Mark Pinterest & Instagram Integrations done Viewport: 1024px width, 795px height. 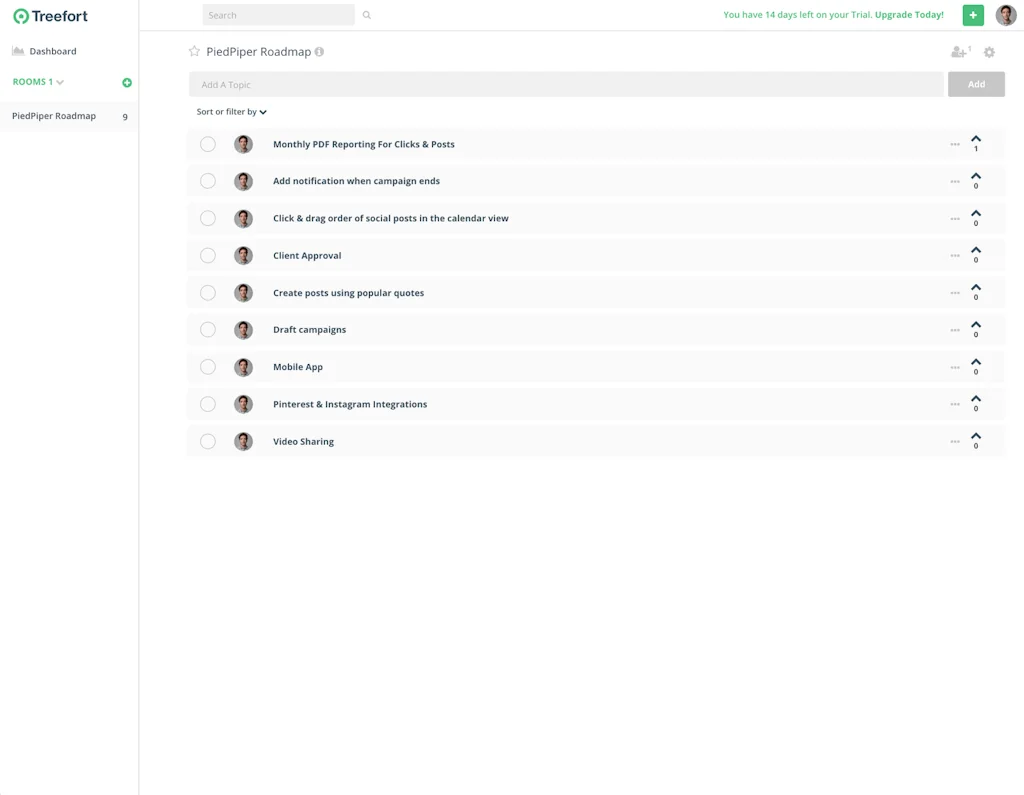(208, 404)
